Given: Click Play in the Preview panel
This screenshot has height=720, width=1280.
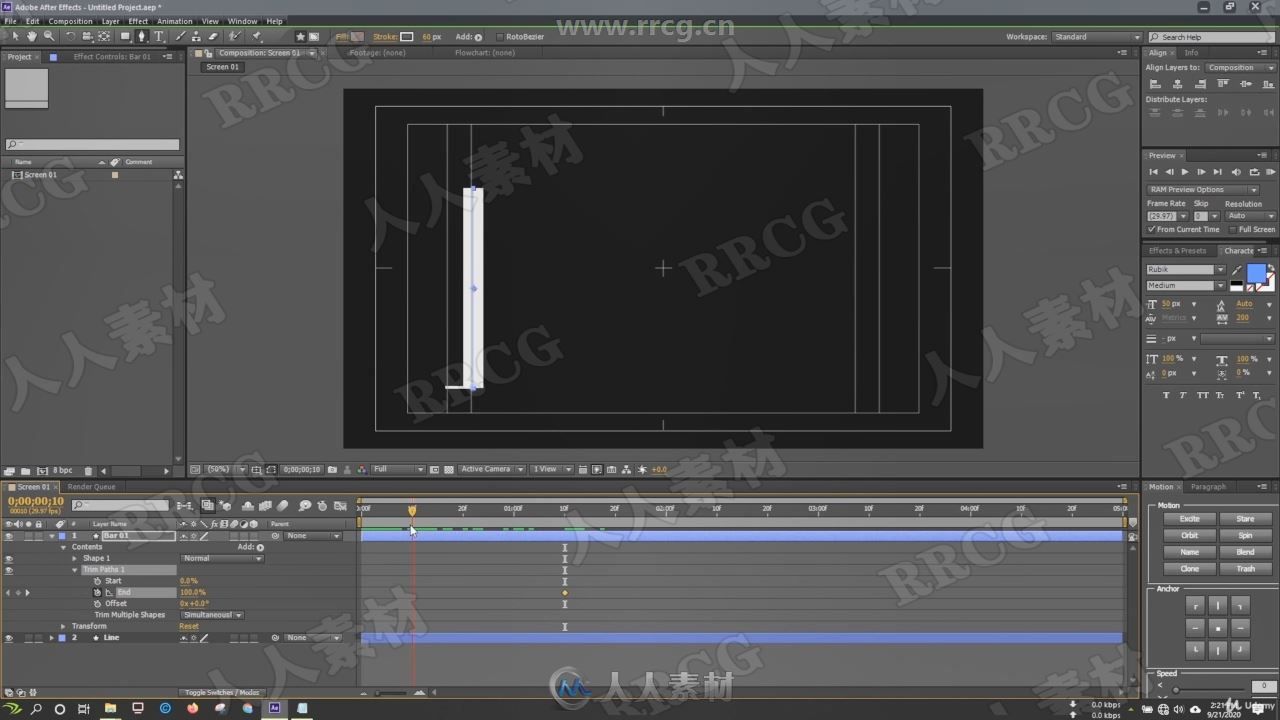Looking at the screenshot, I should (1185, 172).
